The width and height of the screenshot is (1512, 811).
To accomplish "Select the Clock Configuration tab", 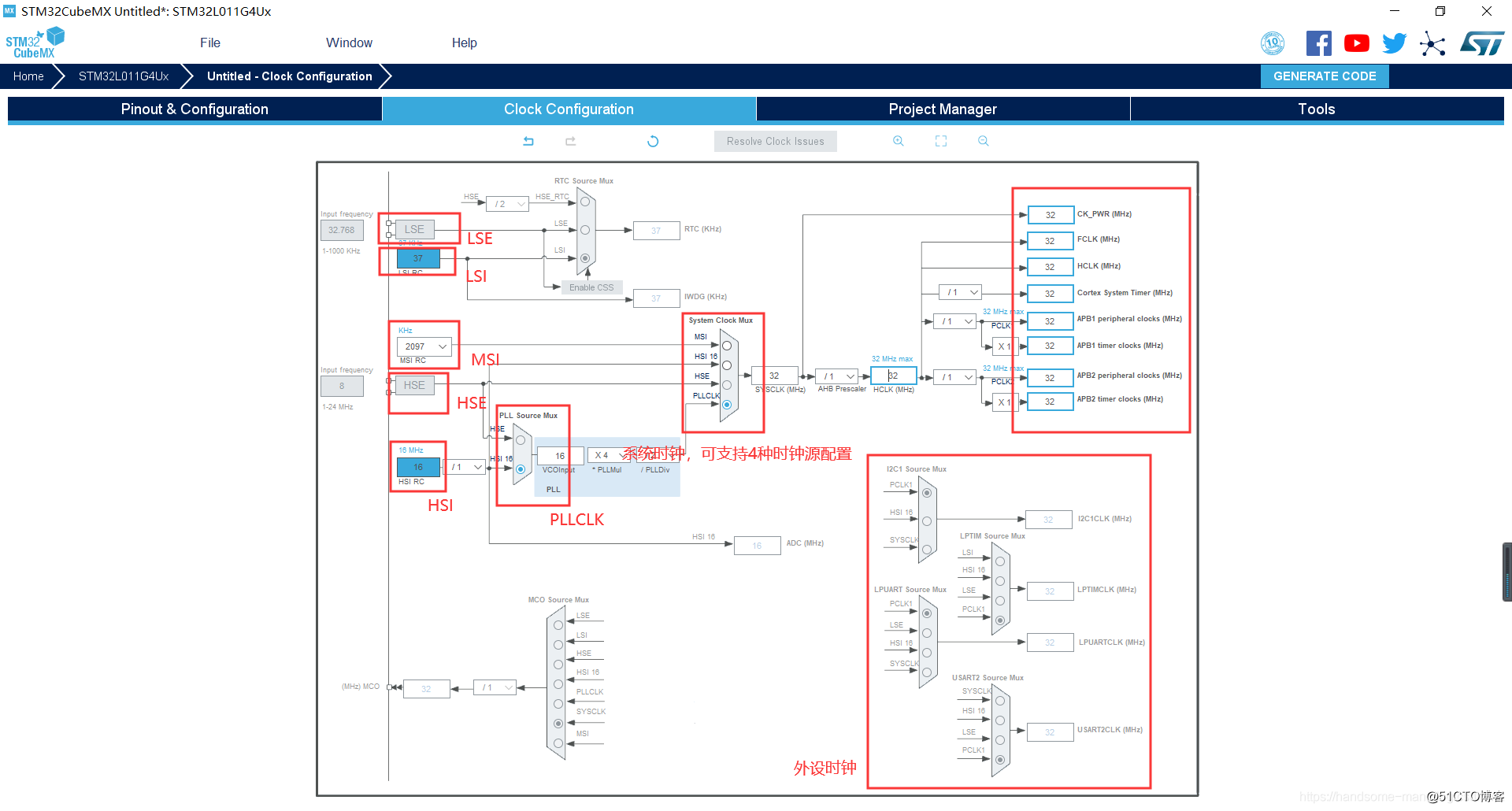I will [569, 109].
